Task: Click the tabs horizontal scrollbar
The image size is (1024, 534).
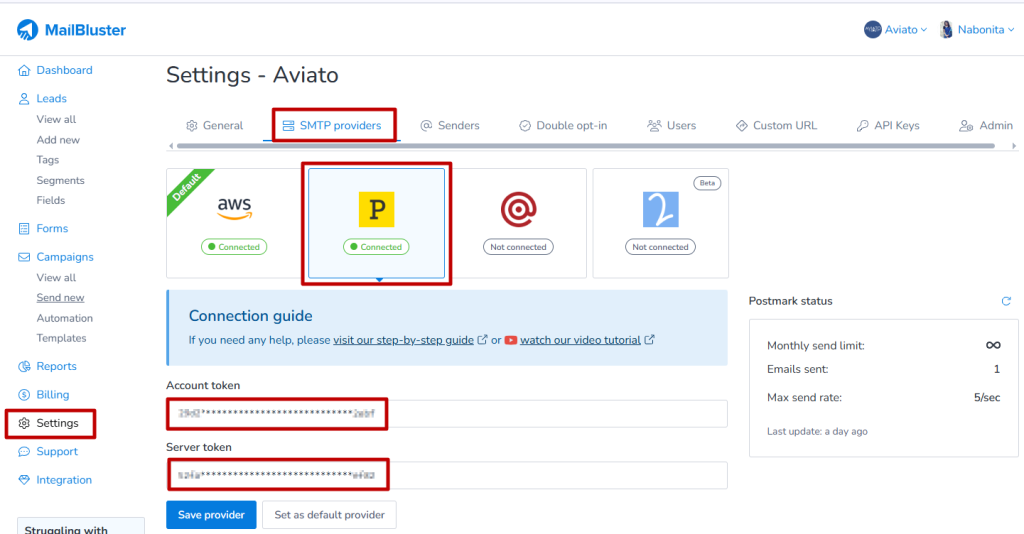Action: (586, 146)
